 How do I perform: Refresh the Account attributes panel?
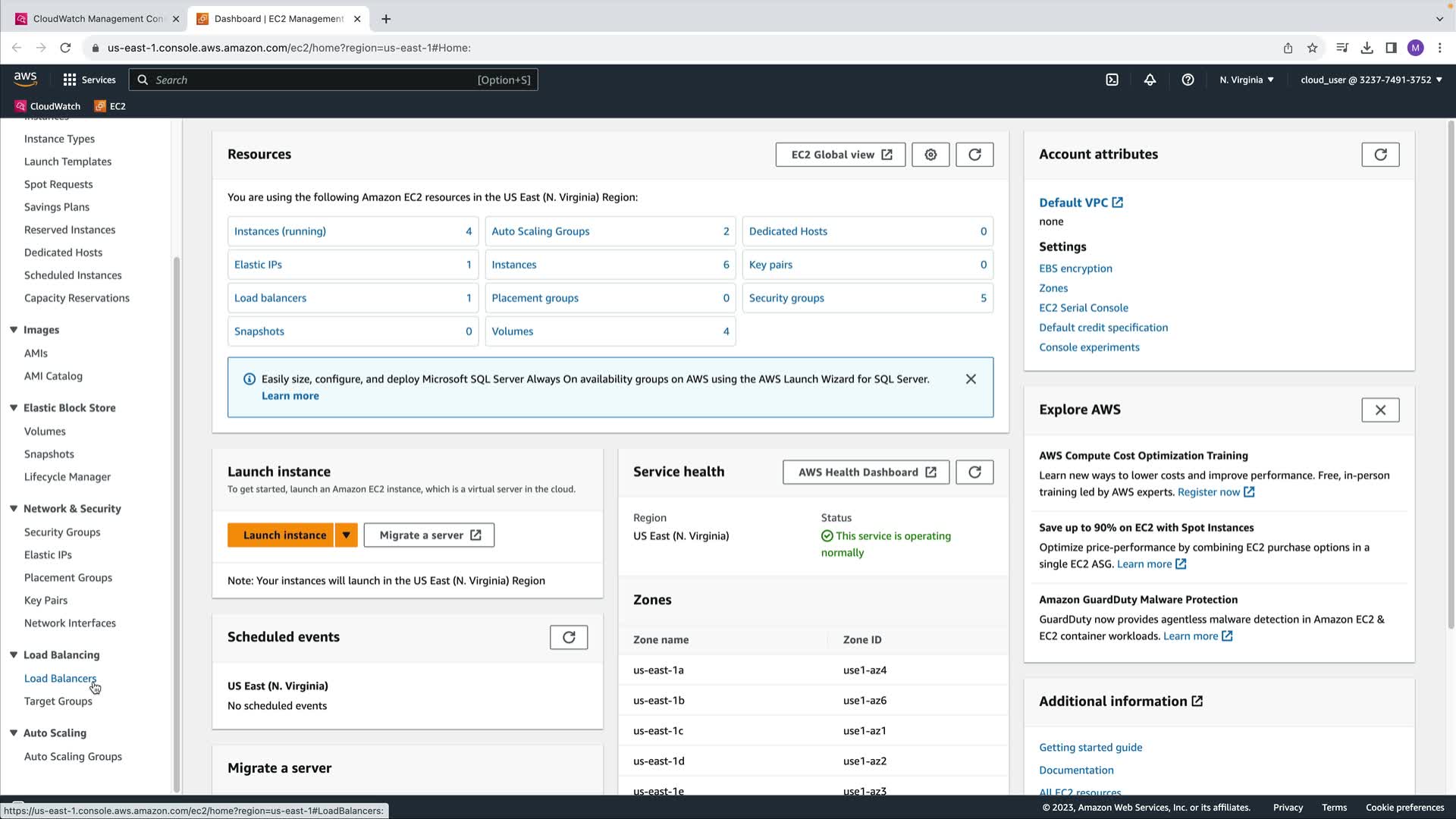[1380, 155]
